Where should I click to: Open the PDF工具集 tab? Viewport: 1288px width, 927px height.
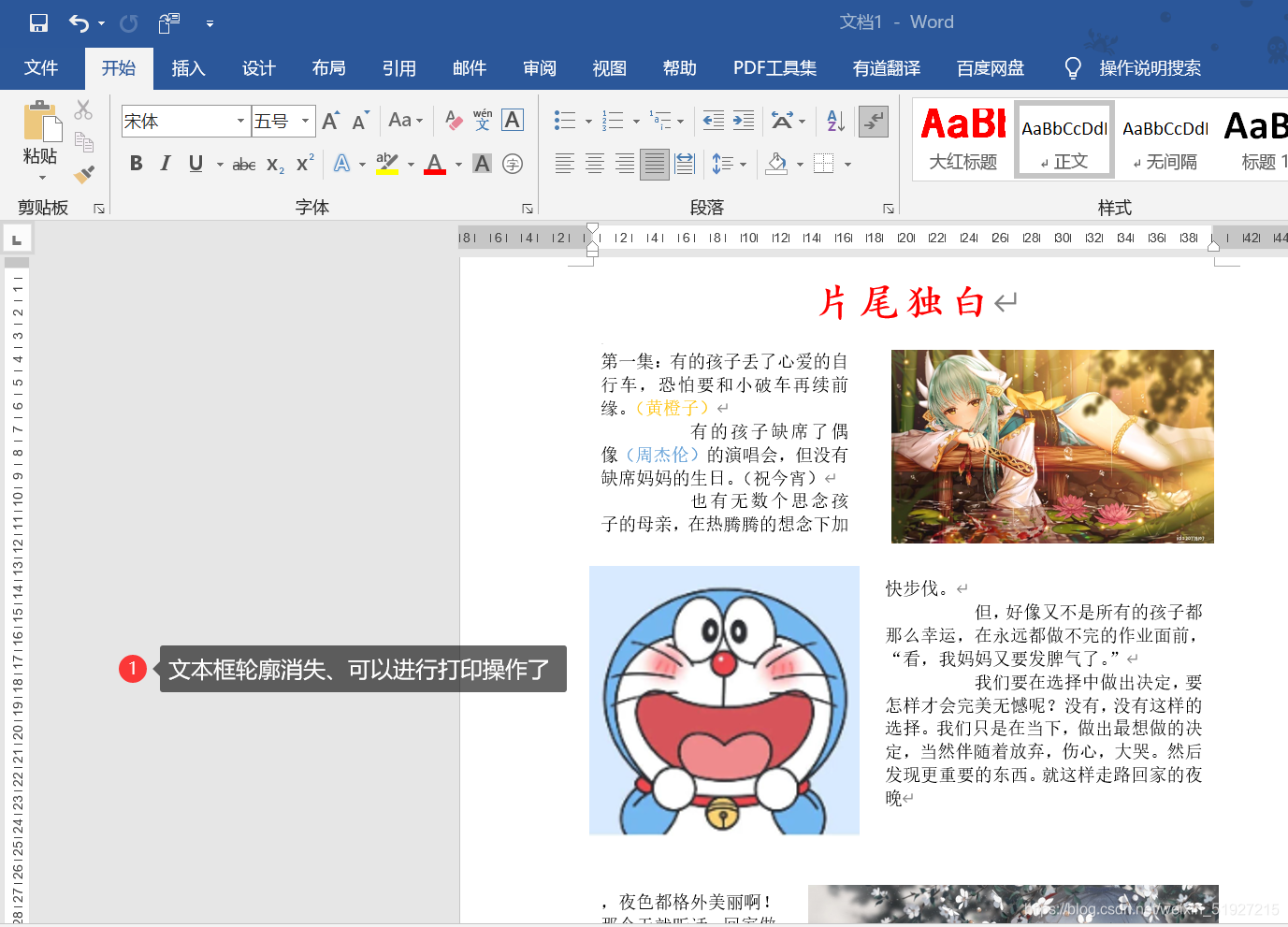tap(774, 68)
